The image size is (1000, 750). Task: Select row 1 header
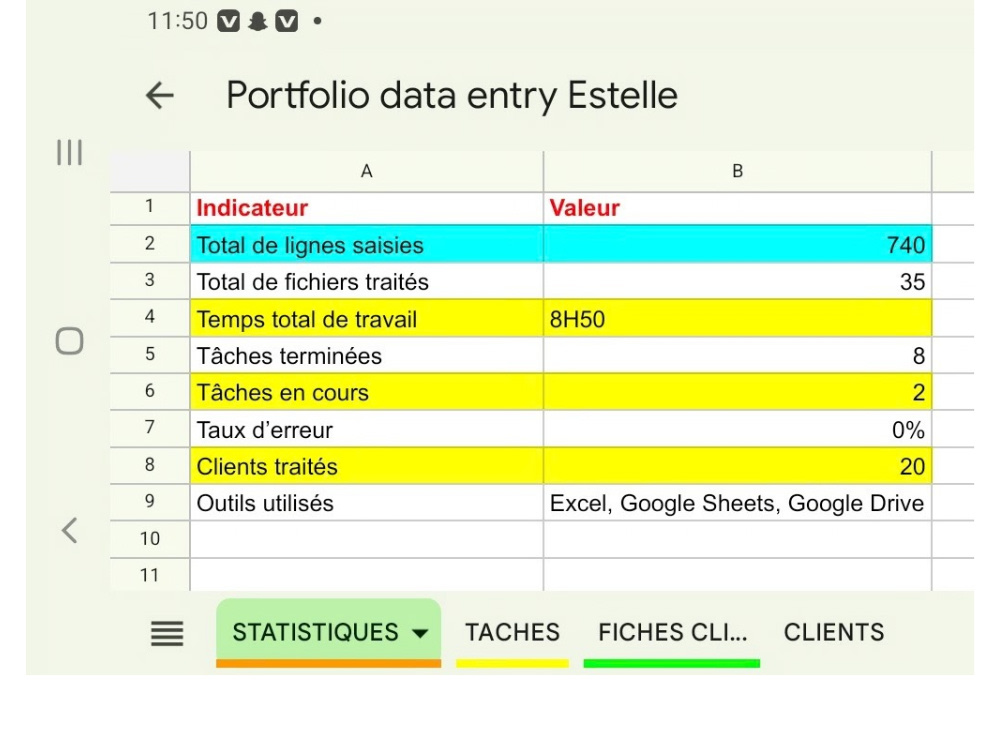[149, 207]
